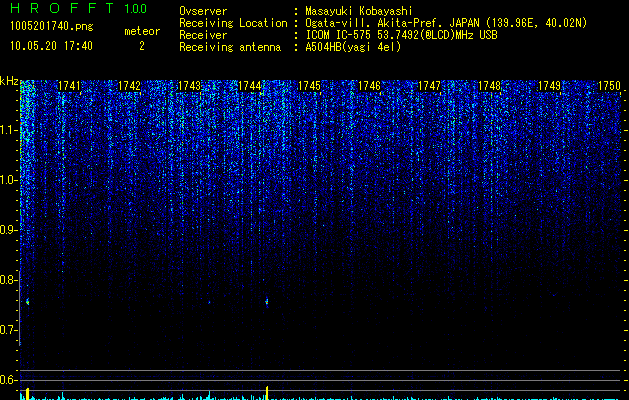629x400 pixels.
Task: Select the ICOM IC-575 receiver text
Action: pyautogui.click(x=401, y=35)
